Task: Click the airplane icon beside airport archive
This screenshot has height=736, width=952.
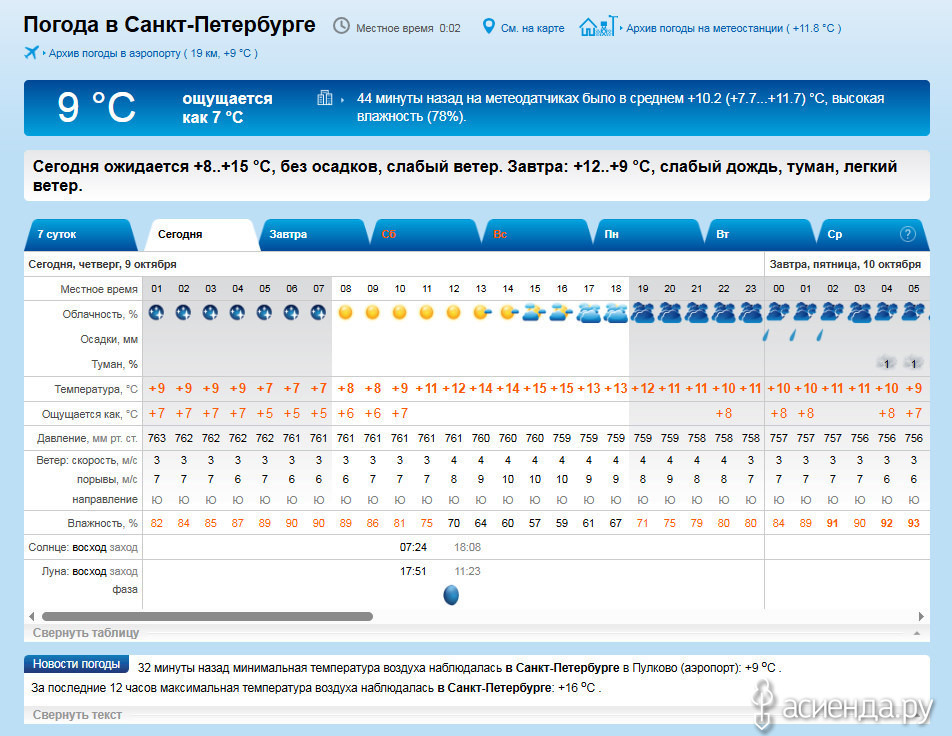Action: tap(31, 53)
